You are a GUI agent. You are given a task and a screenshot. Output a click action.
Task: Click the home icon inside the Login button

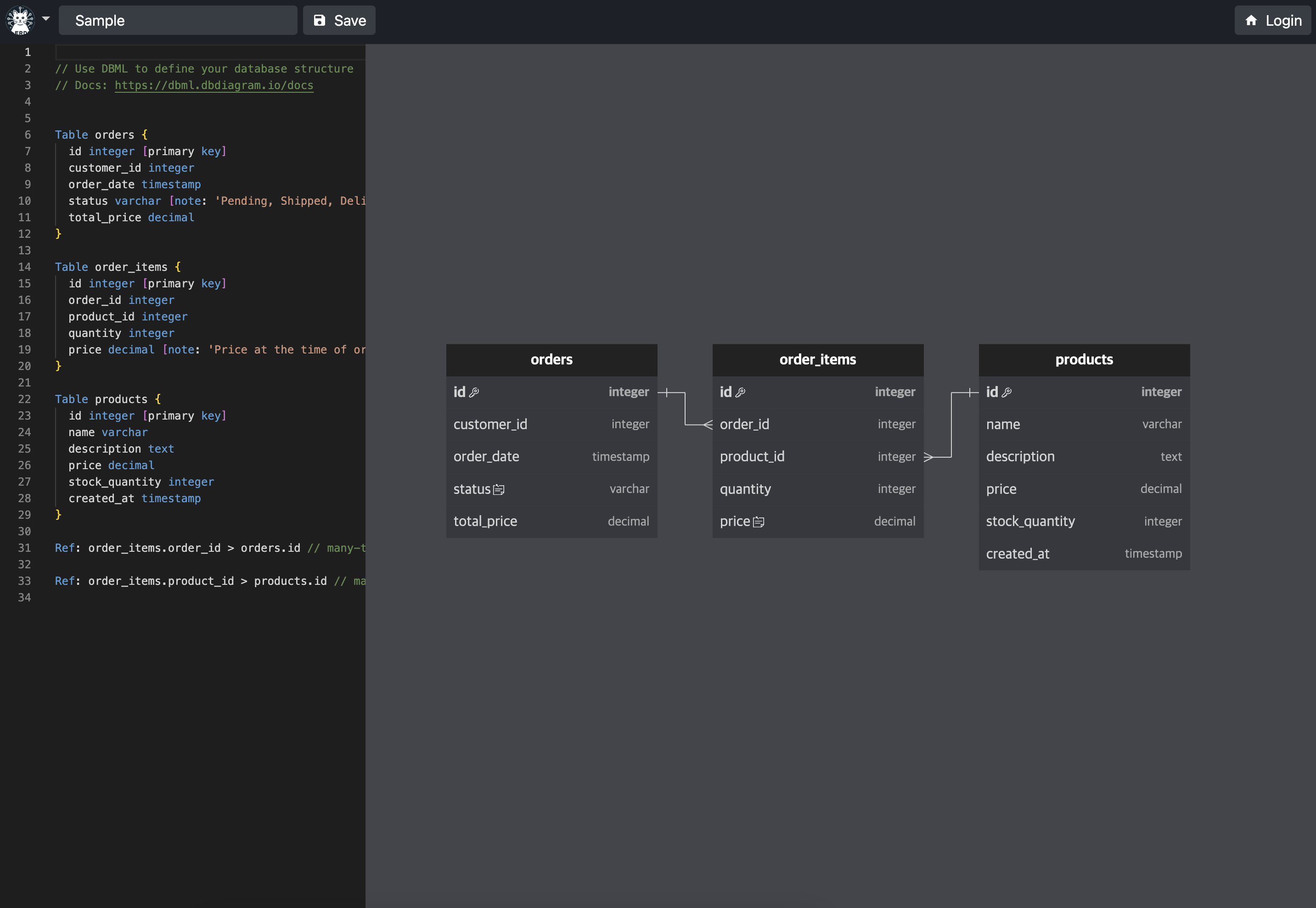[1252, 20]
